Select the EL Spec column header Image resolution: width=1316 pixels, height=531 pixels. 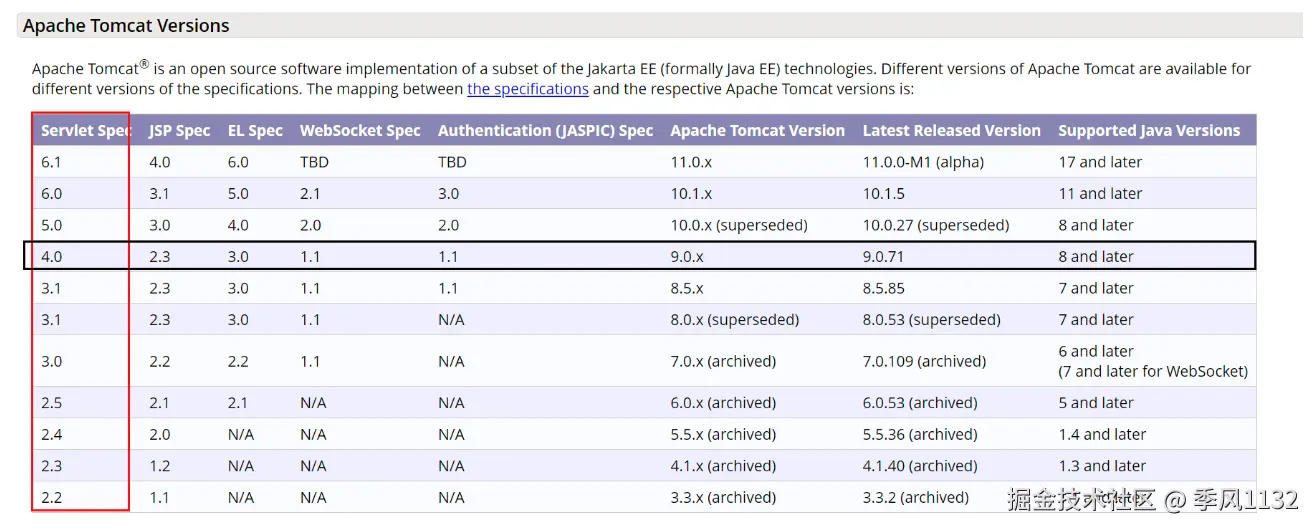(x=255, y=131)
